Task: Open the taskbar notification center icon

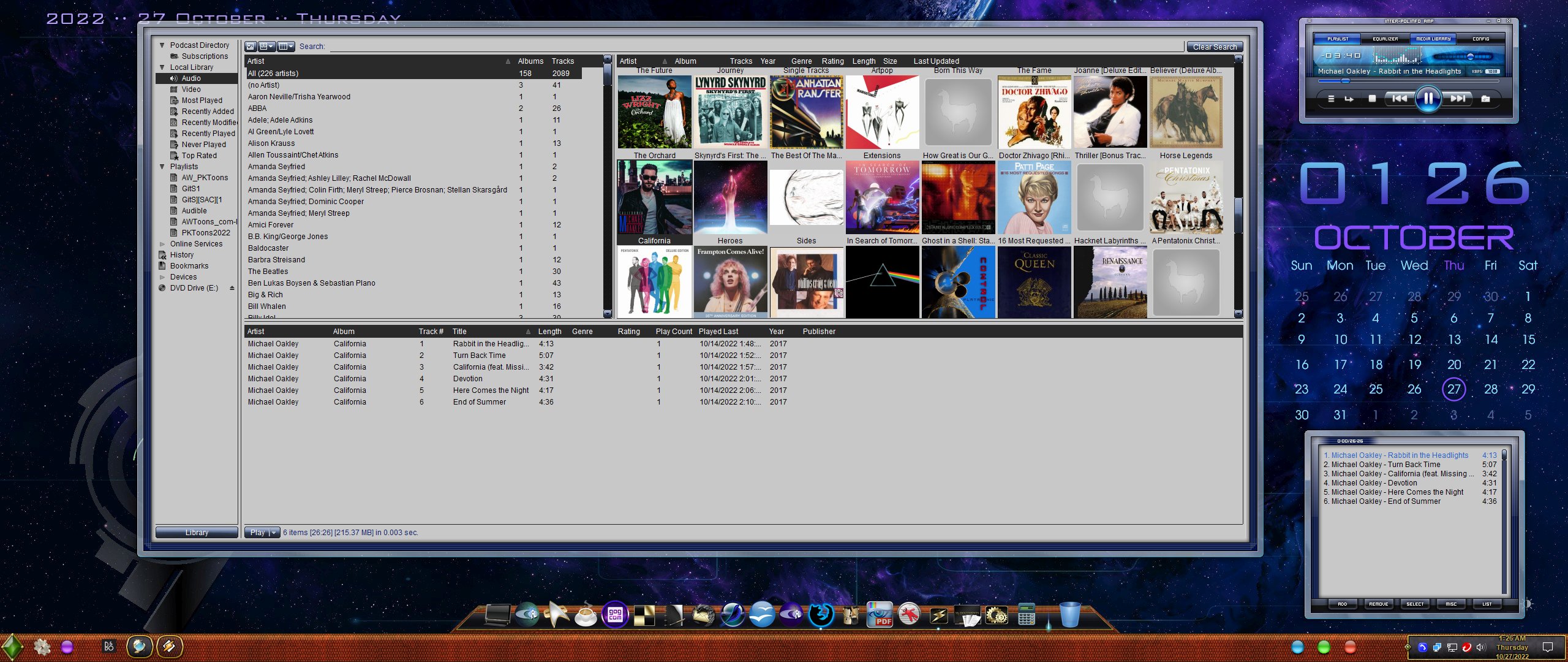Action: click(x=1547, y=647)
